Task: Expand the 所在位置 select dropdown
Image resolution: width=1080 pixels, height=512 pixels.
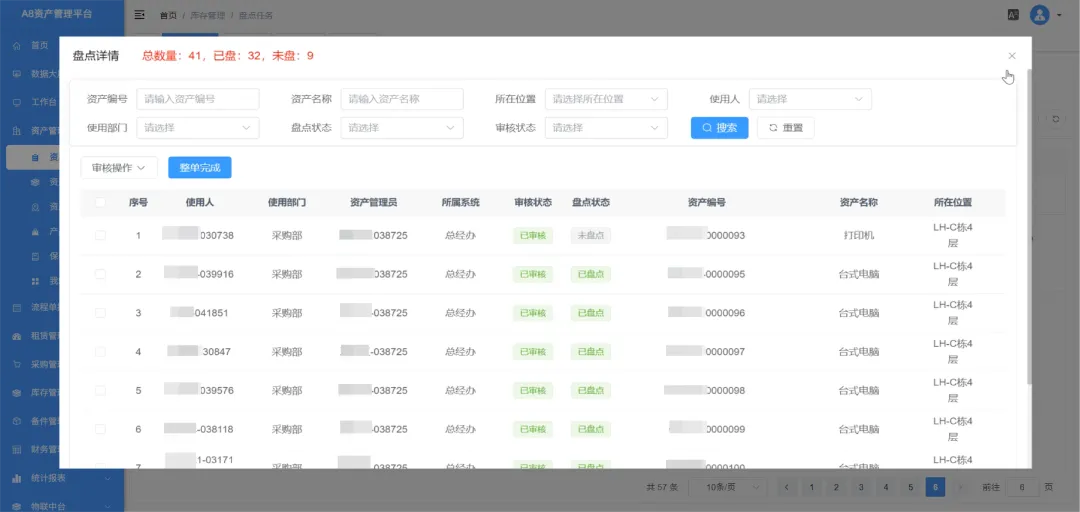Action: [606, 99]
